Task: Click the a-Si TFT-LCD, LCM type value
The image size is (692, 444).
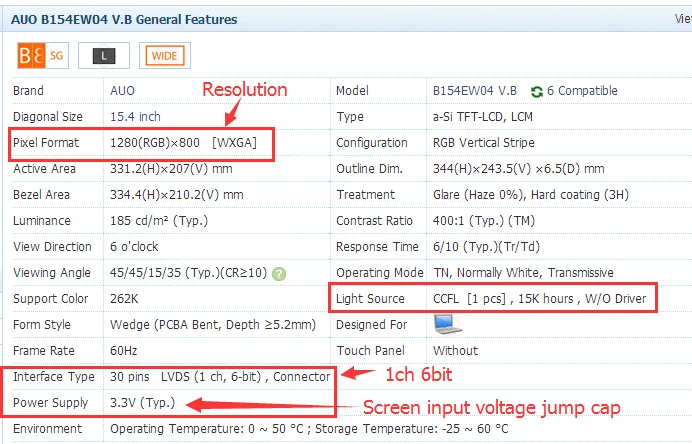Action: pyautogui.click(x=483, y=117)
